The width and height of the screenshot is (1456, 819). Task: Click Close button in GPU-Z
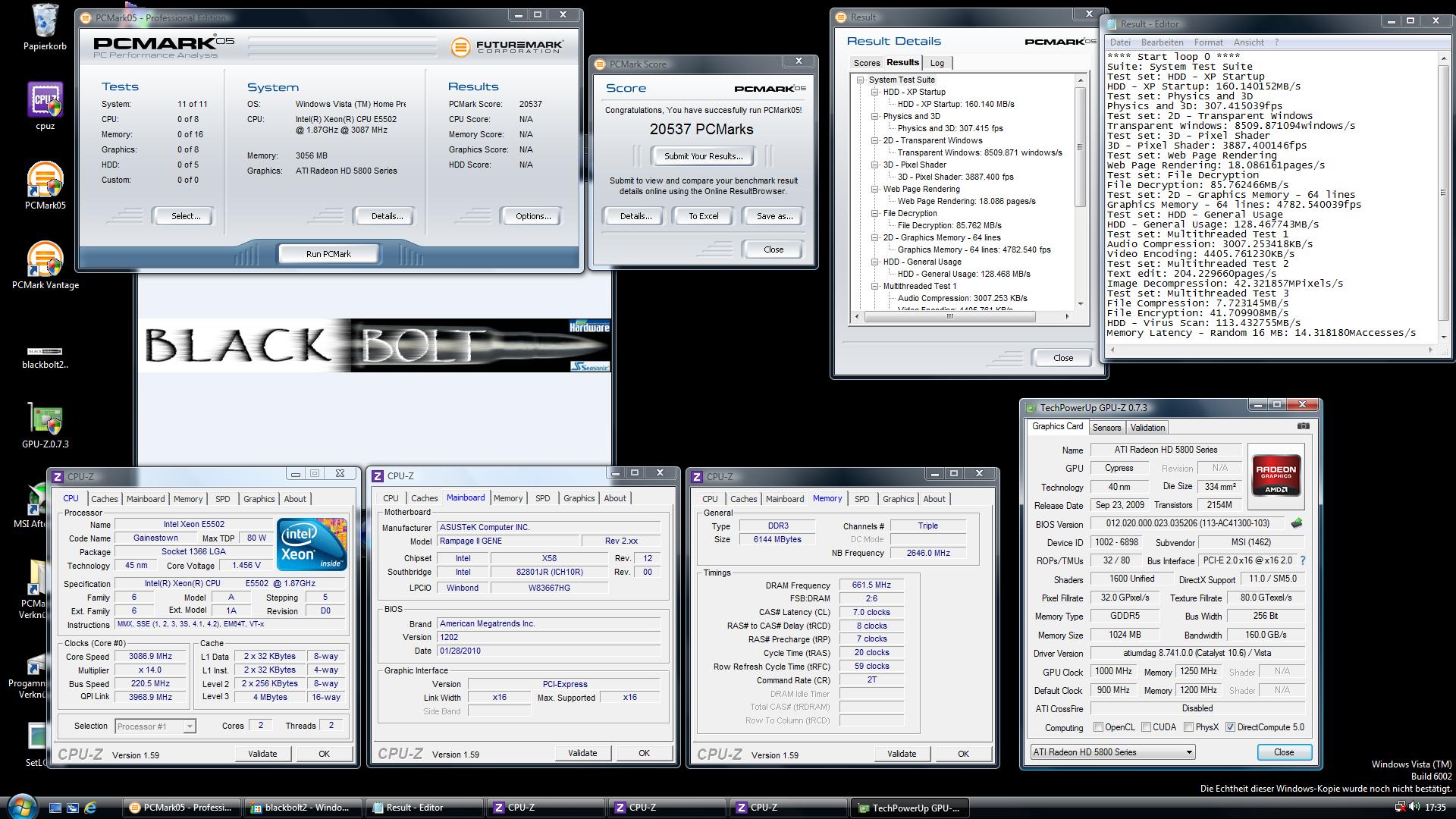[x=1284, y=752]
